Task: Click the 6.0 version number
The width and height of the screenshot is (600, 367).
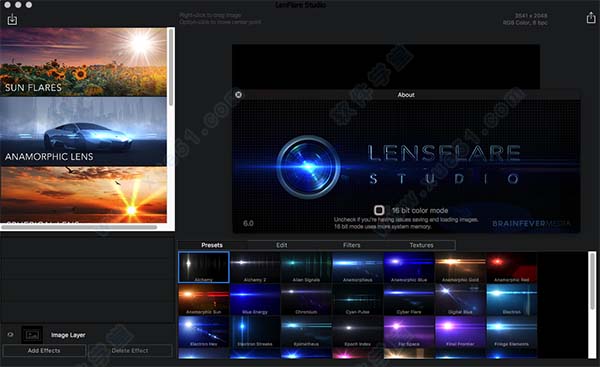Action: pos(248,223)
